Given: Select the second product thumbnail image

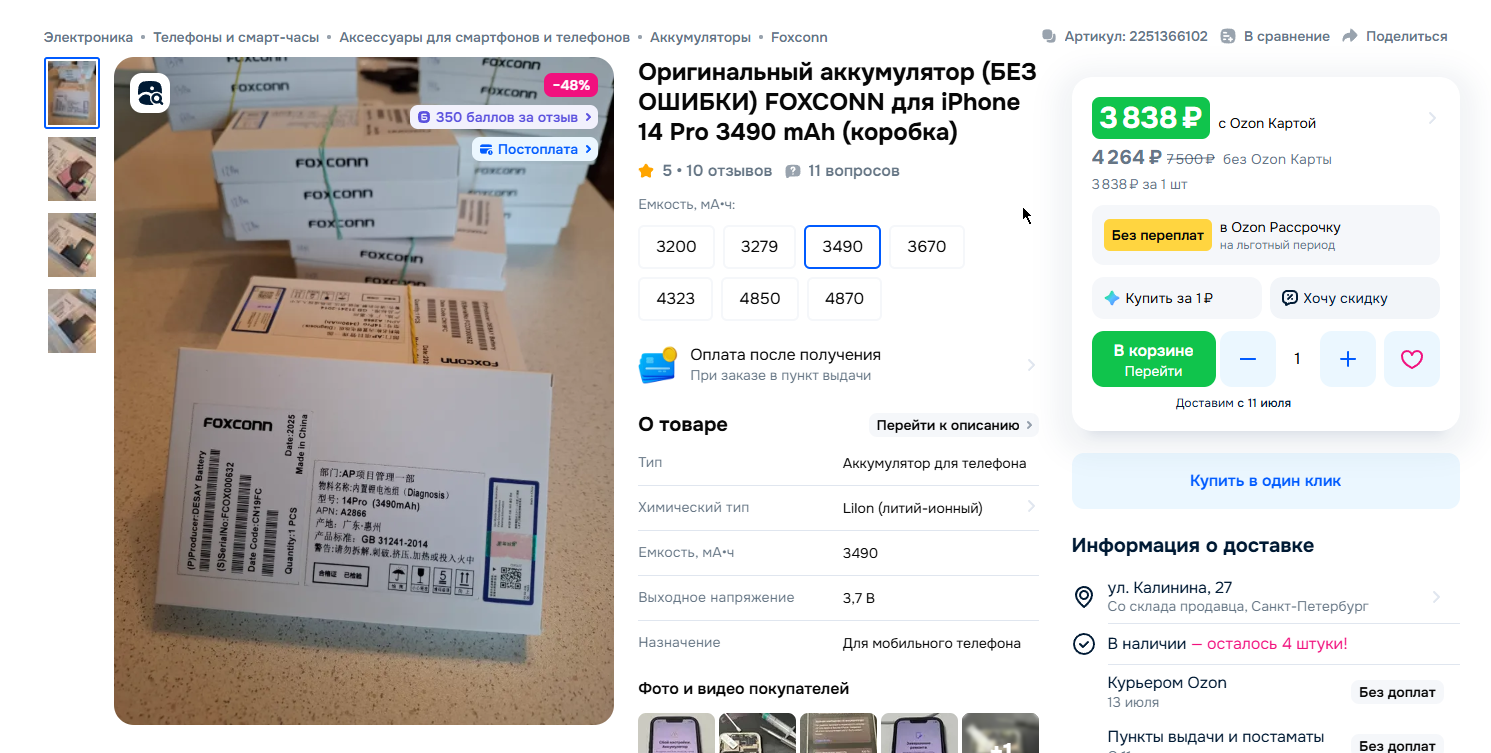Looking at the screenshot, I should click(72, 169).
